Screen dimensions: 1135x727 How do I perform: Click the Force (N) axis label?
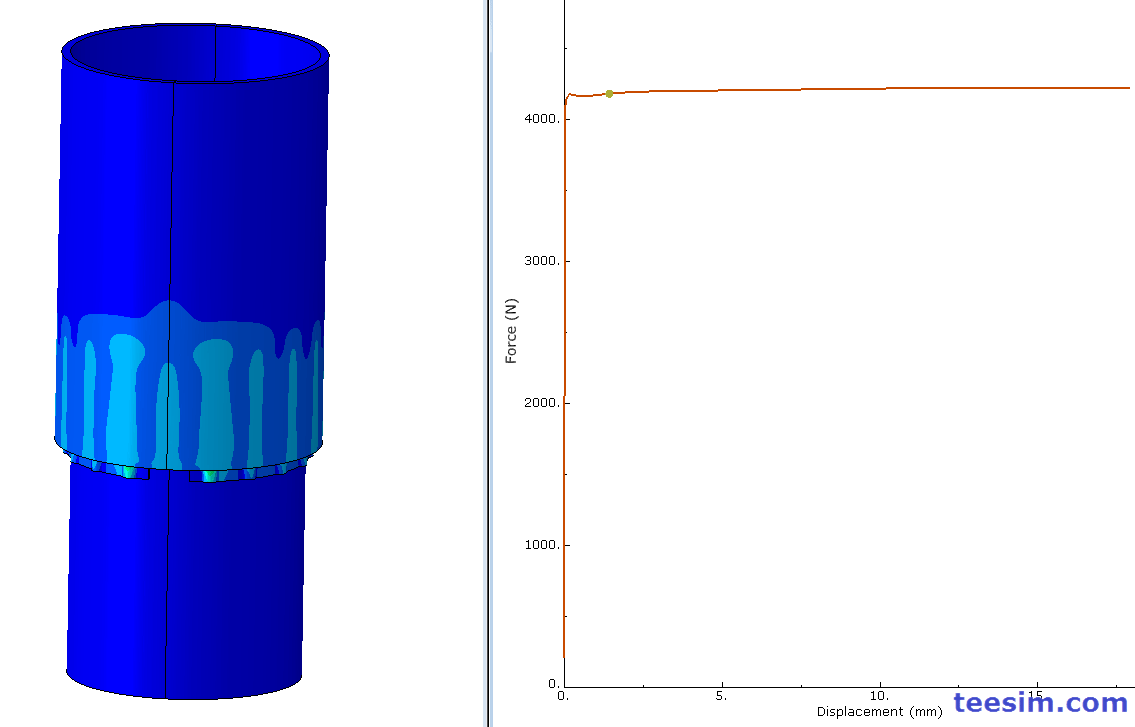point(511,331)
